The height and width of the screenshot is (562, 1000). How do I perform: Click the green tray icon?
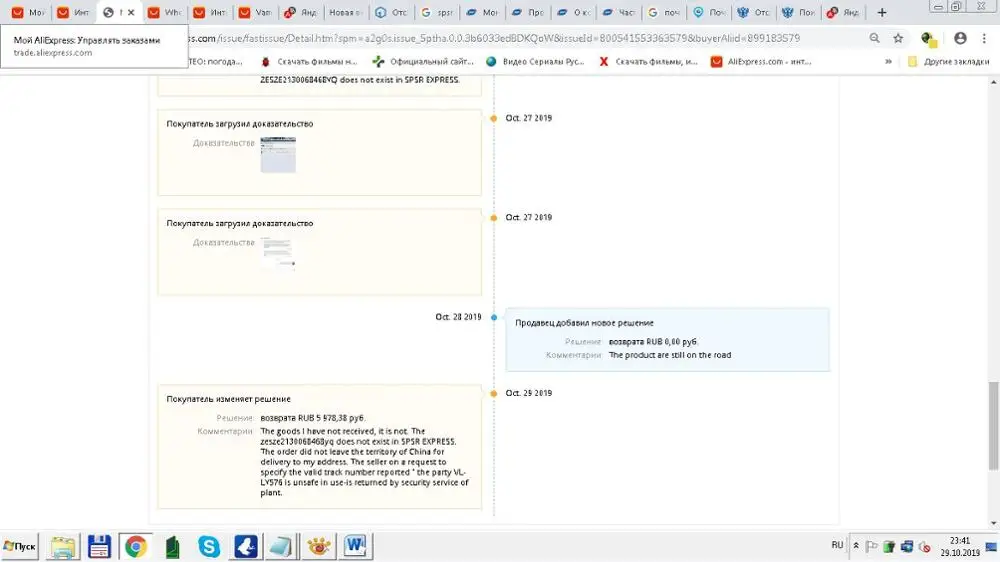pos(889,547)
